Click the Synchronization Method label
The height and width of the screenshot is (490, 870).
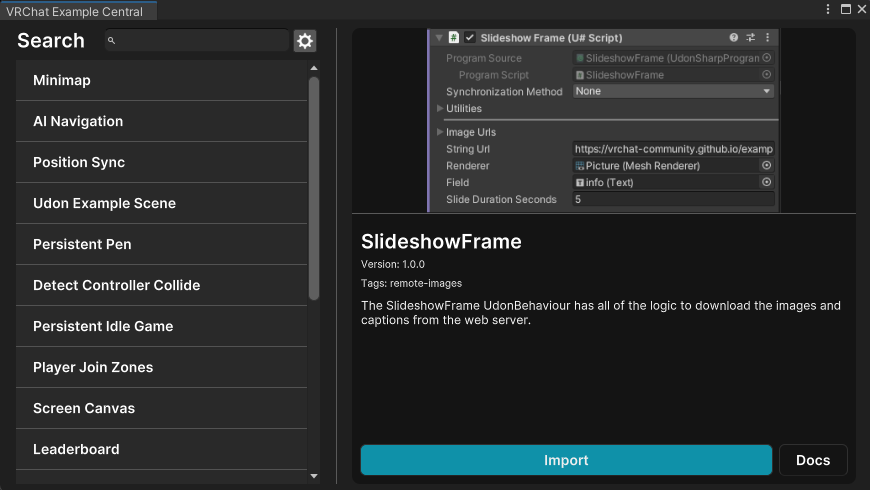tap(504, 92)
